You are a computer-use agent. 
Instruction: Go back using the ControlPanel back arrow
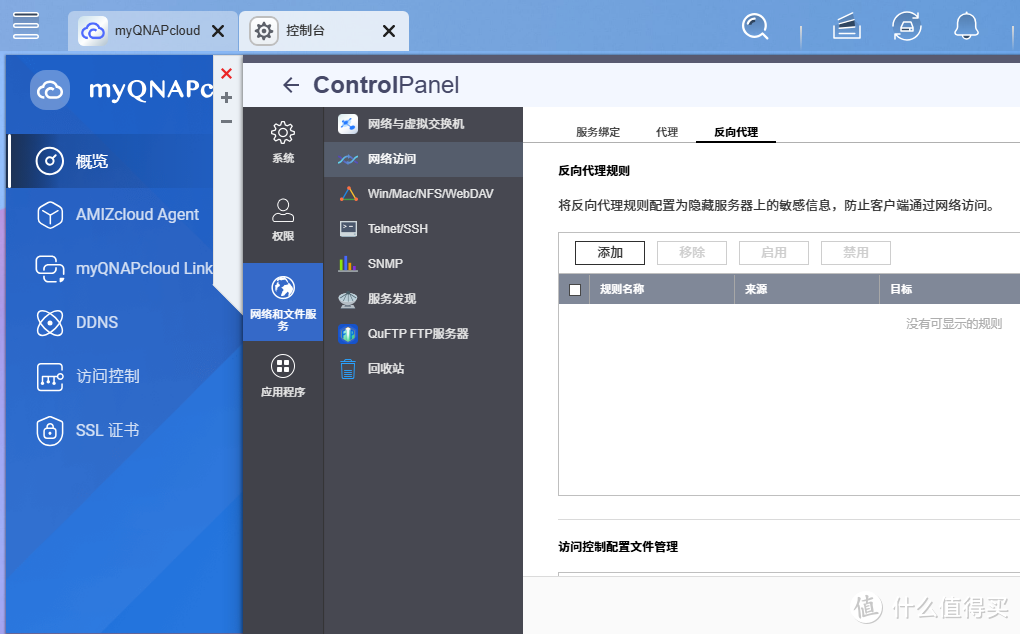coord(290,85)
